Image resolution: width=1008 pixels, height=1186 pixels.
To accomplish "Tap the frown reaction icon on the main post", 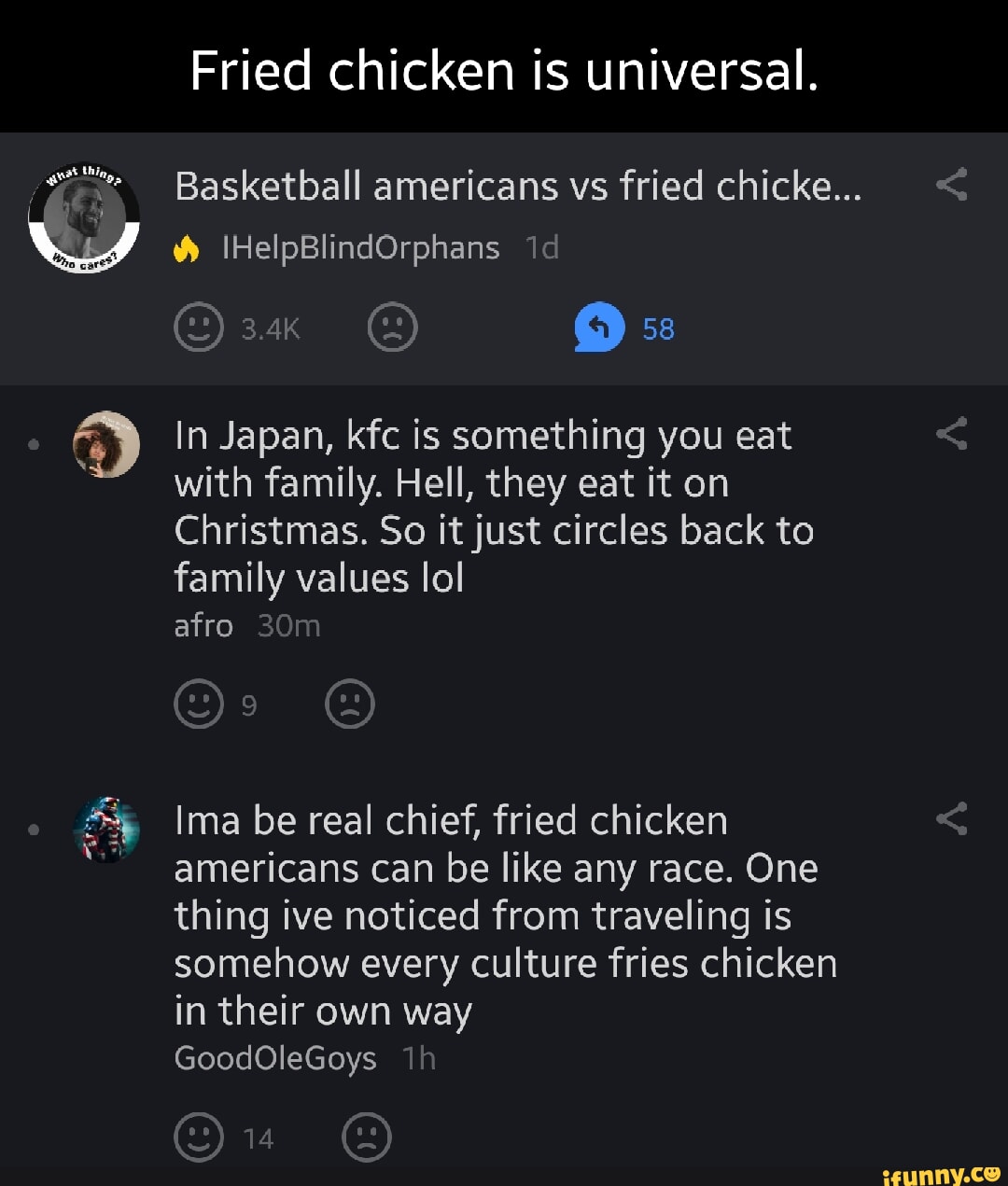I will coord(392,328).
